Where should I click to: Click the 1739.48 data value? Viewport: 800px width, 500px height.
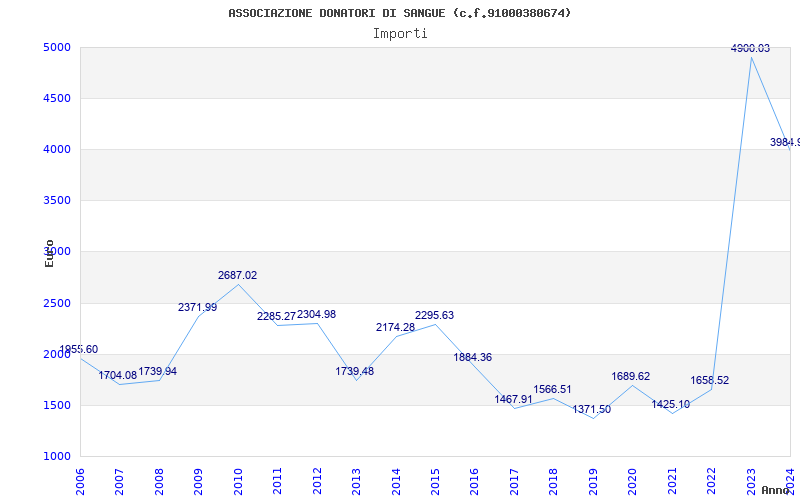[x=355, y=371]
